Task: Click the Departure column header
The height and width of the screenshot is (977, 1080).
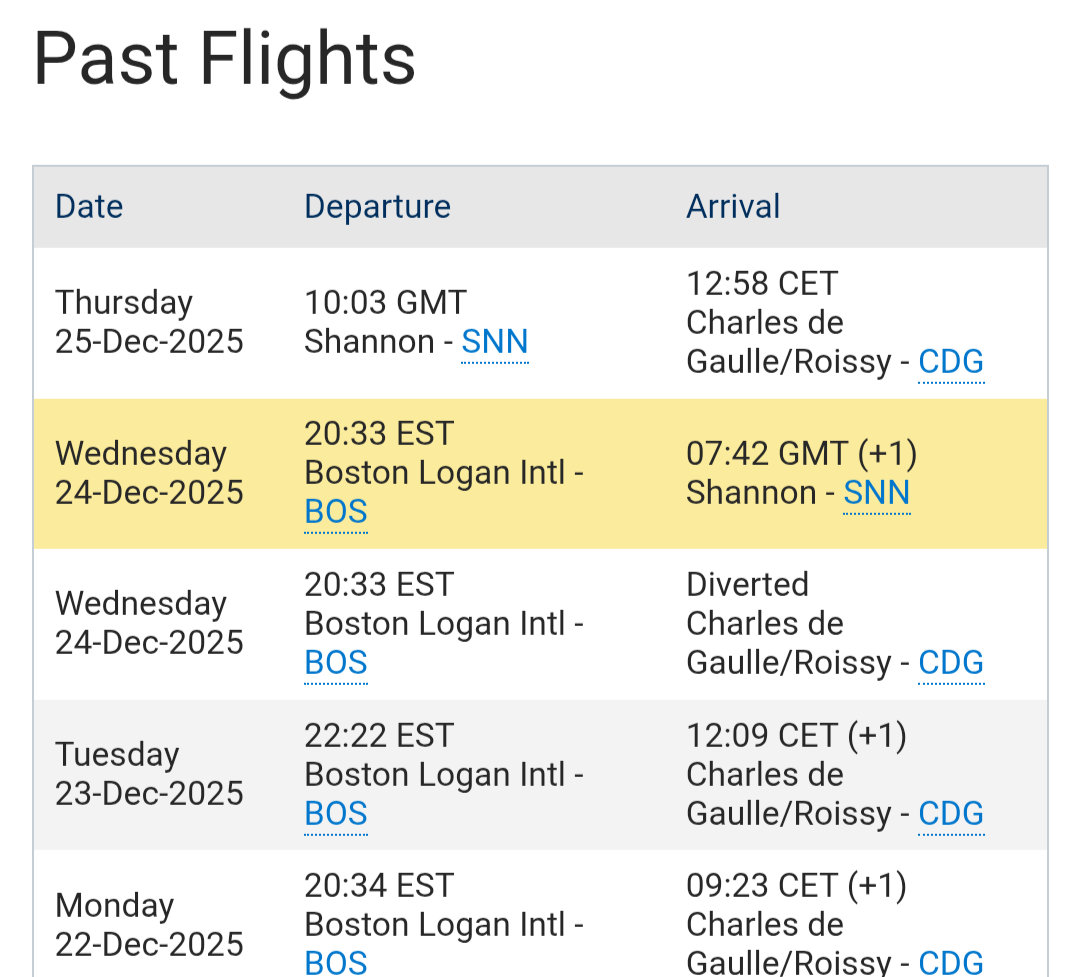Action: click(x=377, y=207)
